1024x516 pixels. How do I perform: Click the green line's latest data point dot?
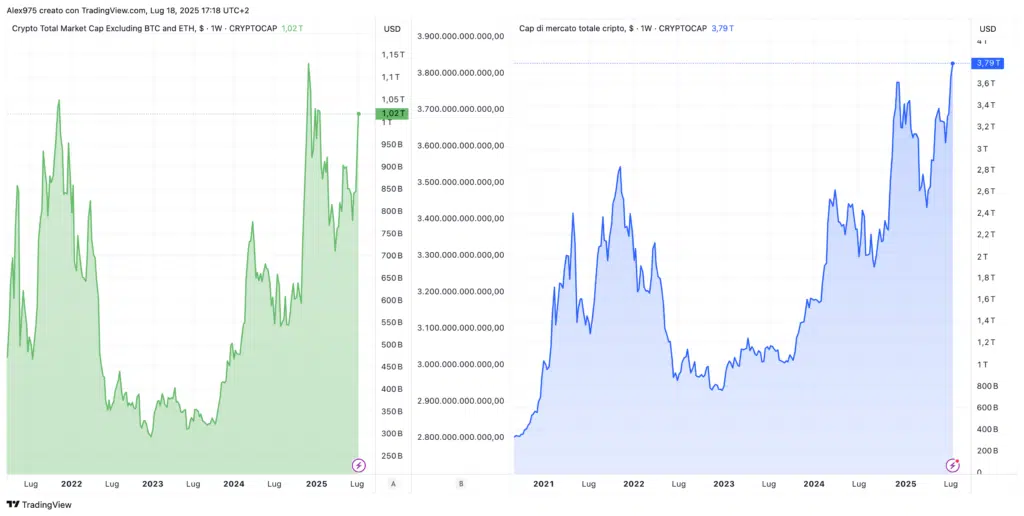[358, 114]
